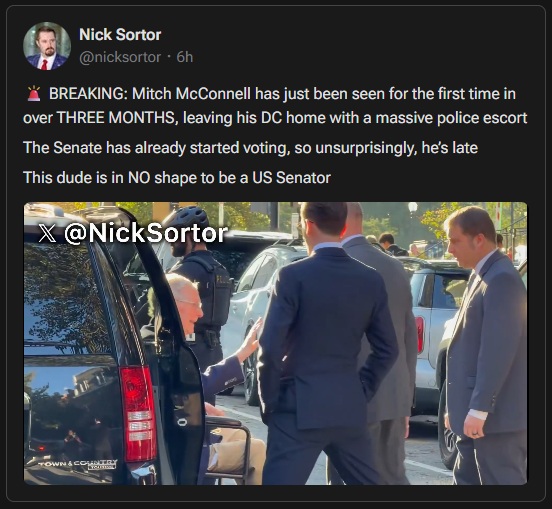
Task: Click the Town & Country badge on the vehicle
Action: pos(79,464)
